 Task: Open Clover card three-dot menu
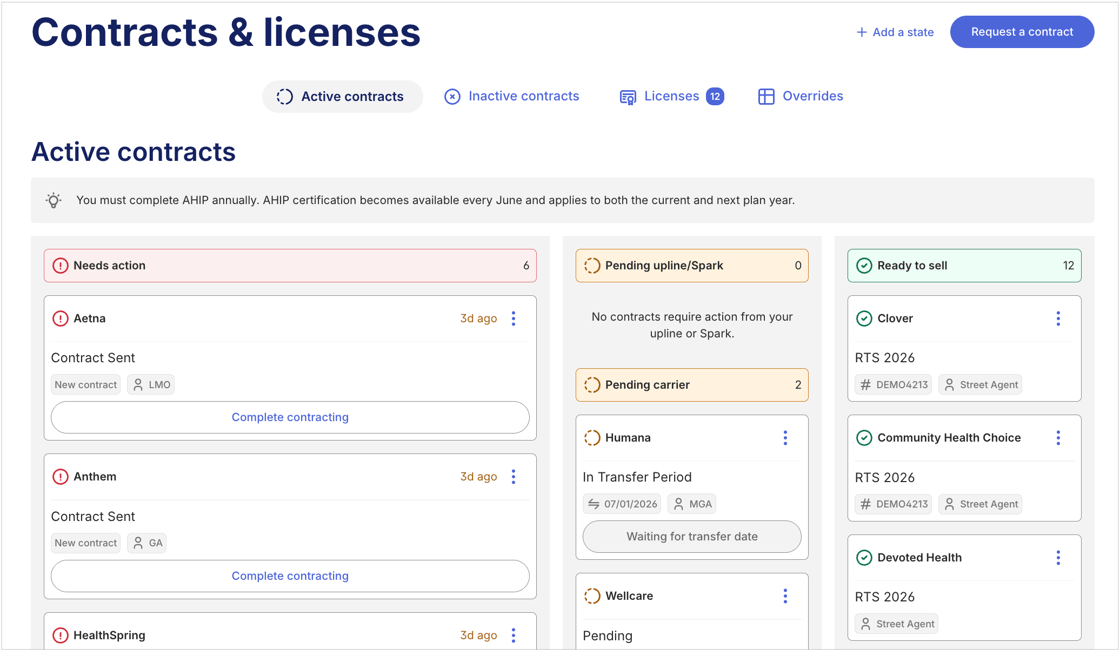(1058, 319)
